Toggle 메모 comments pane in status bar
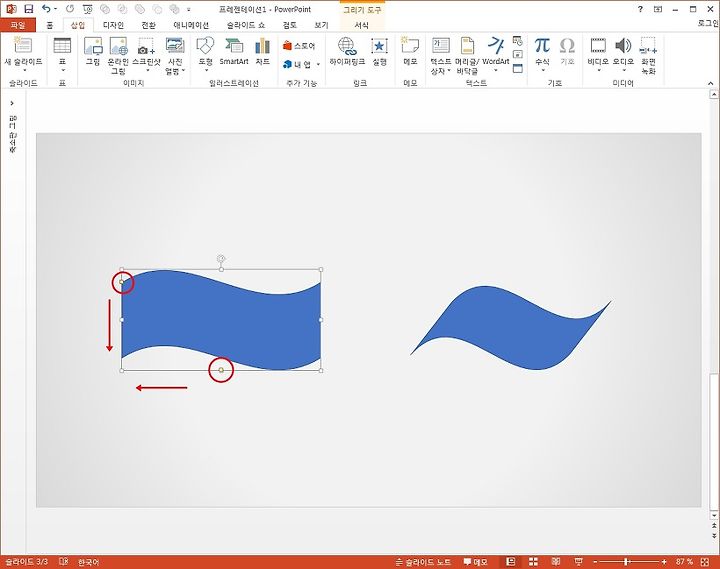 (x=475, y=562)
